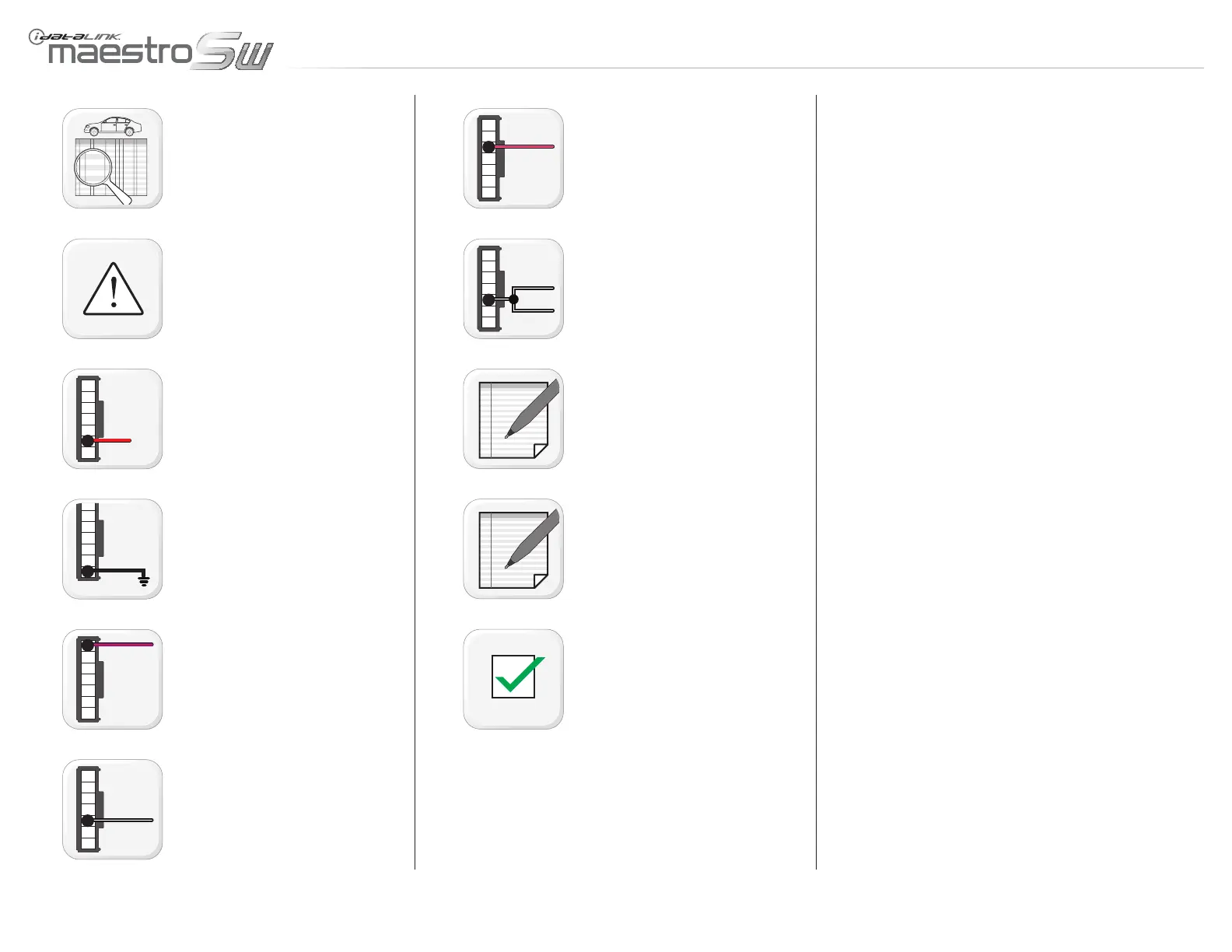Viewport: 1232px width, 952px height.
Task: Select the warning triangle icon
Action: click(x=113, y=289)
